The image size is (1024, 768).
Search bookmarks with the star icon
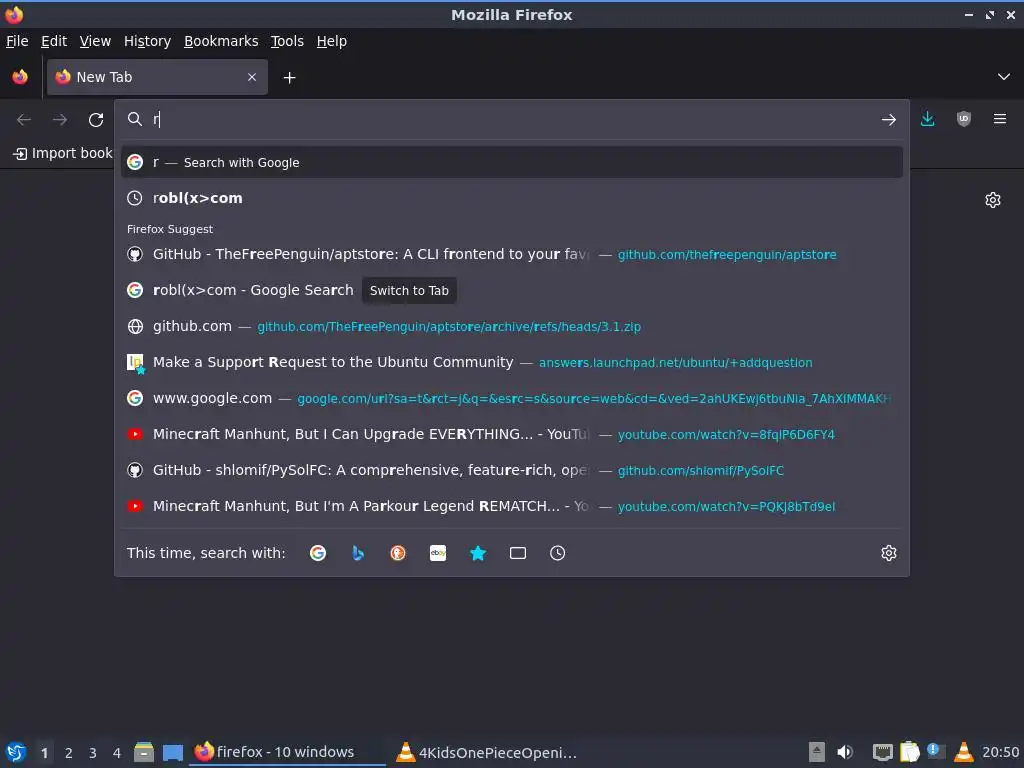pyautogui.click(x=478, y=553)
